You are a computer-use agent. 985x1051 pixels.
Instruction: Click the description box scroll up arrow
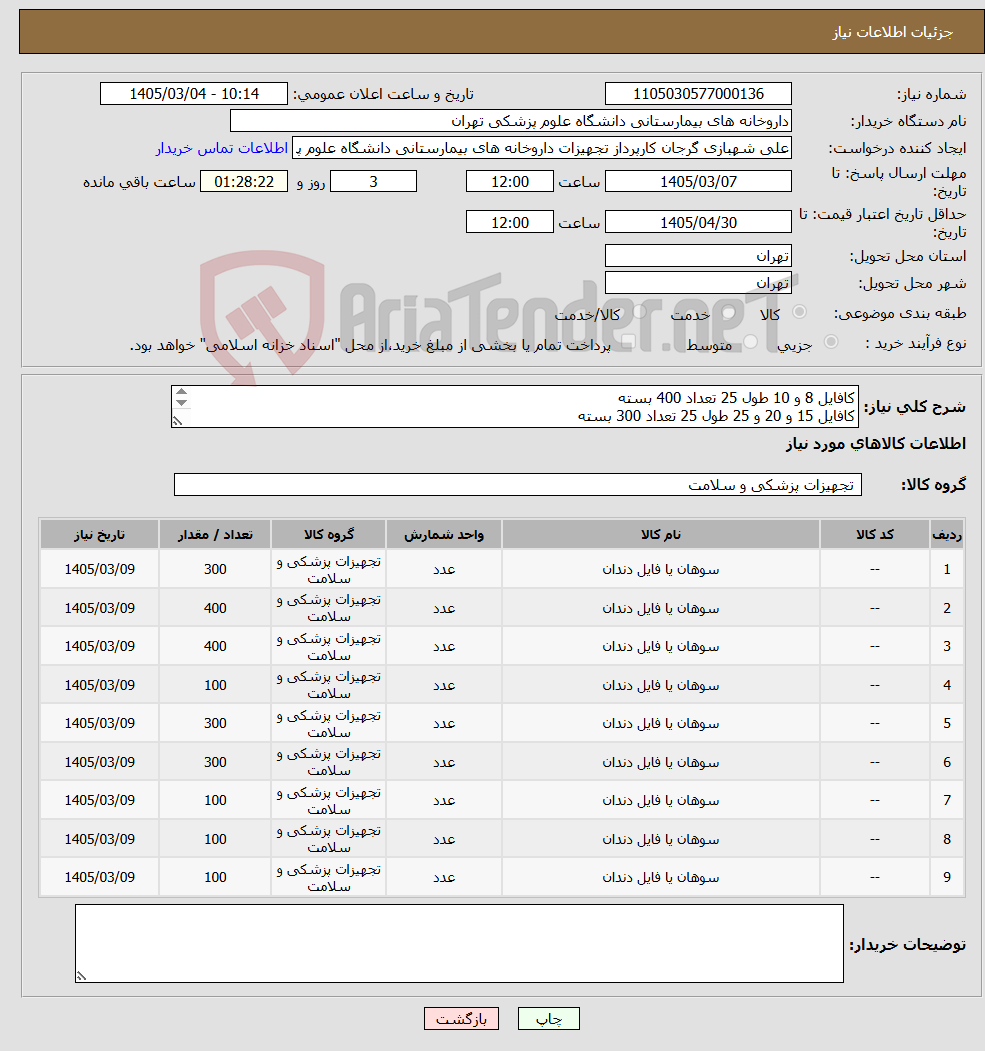(x=181, y=392)
